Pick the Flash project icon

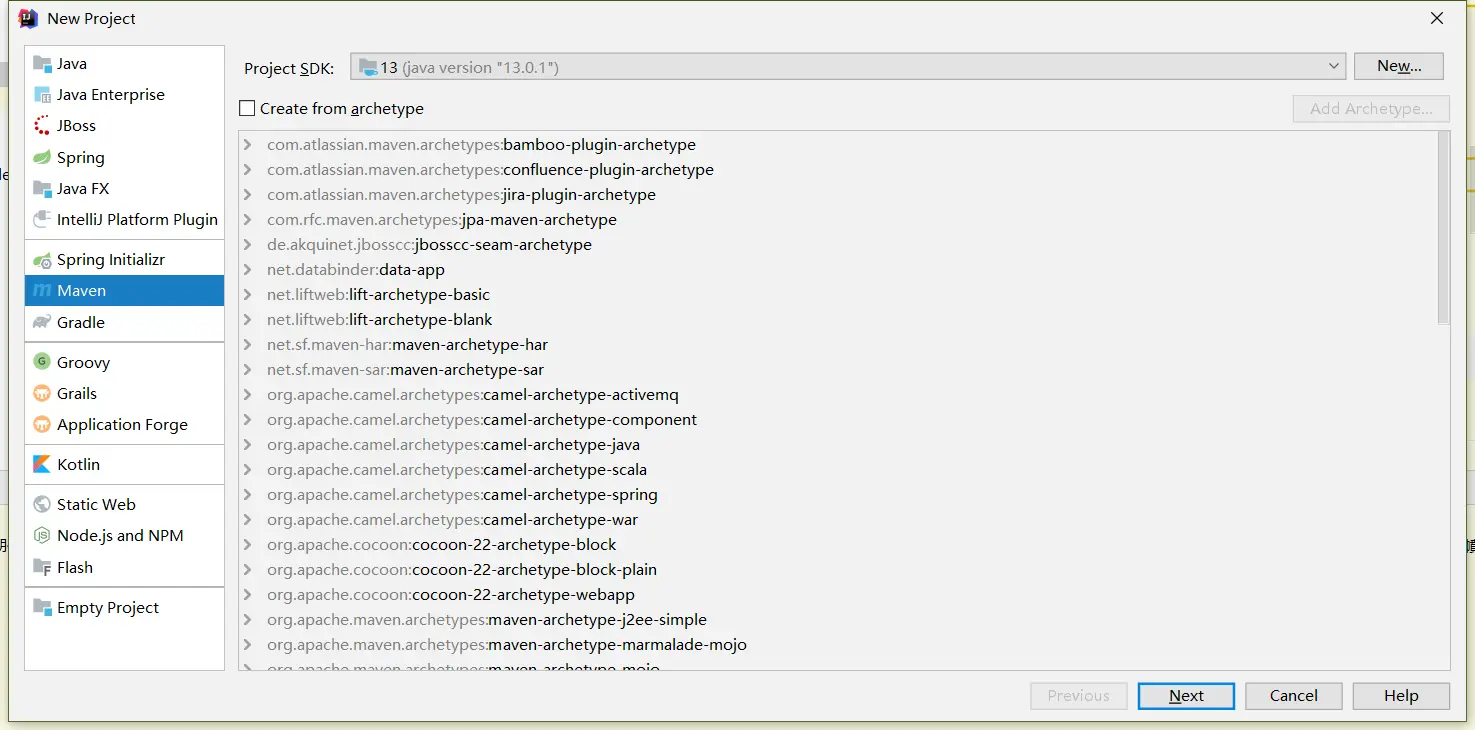tap(42, 568)
